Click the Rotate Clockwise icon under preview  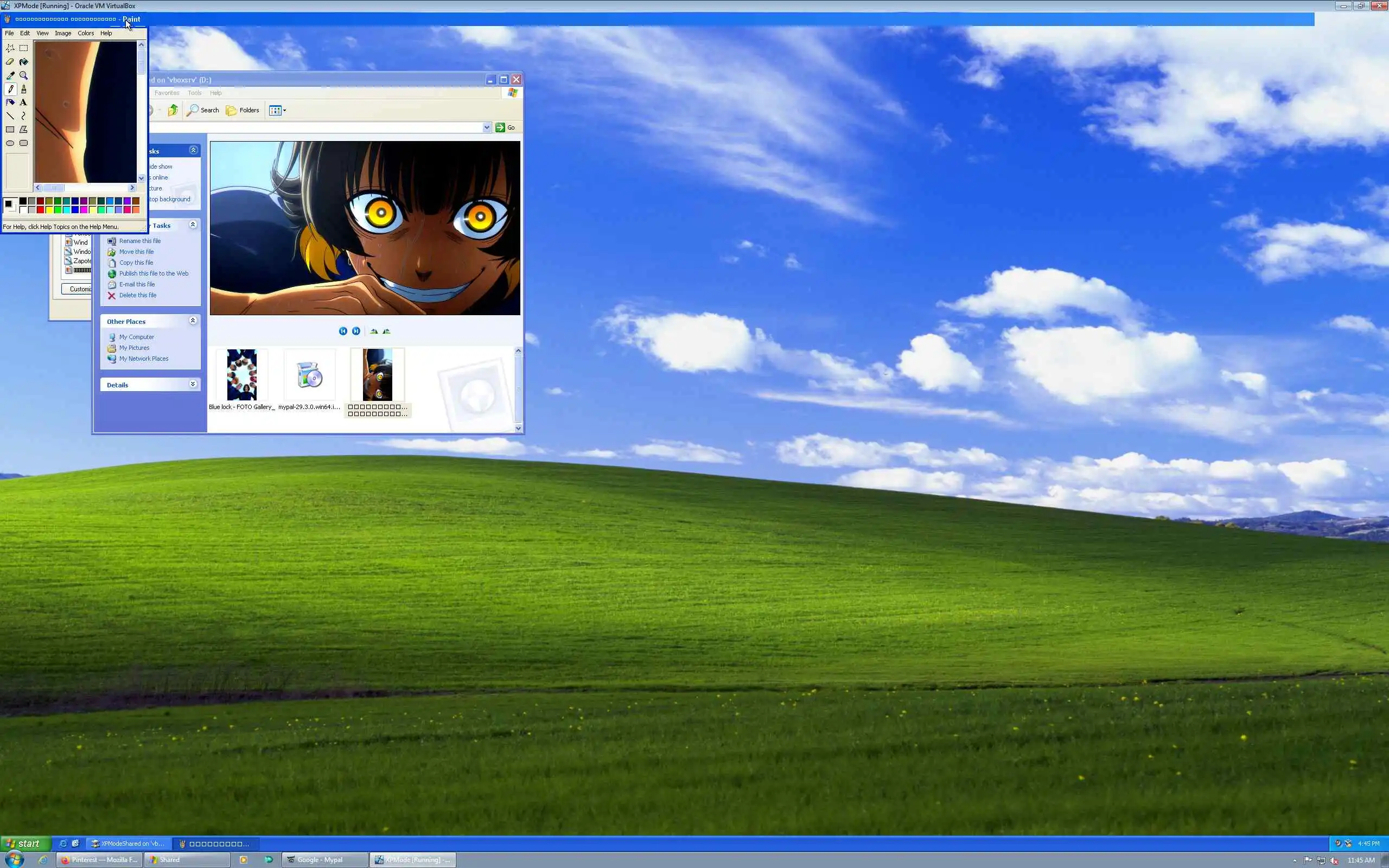point(374,331)
